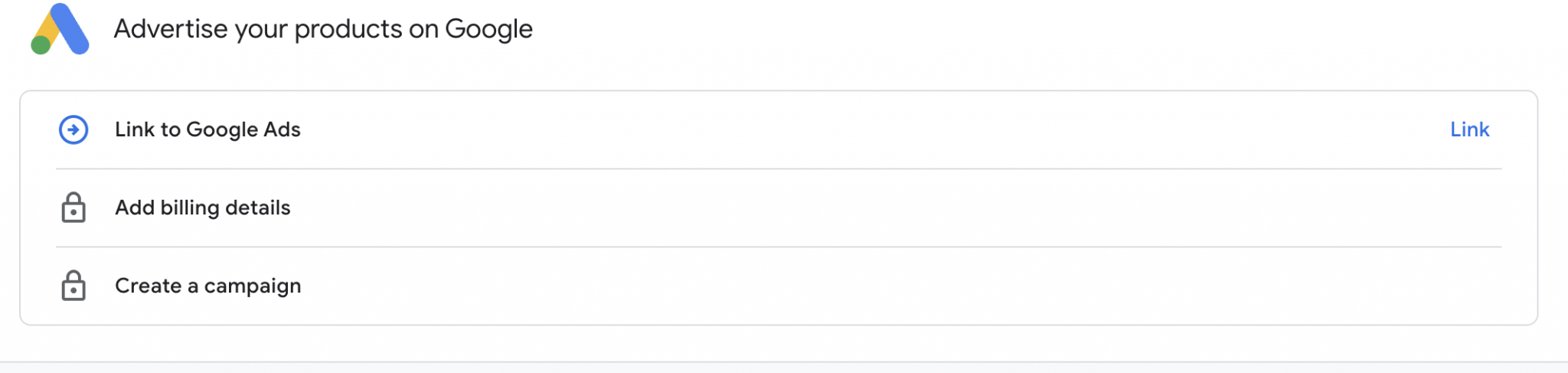Click empty space in the Add billing details row

tap(842, 208)
